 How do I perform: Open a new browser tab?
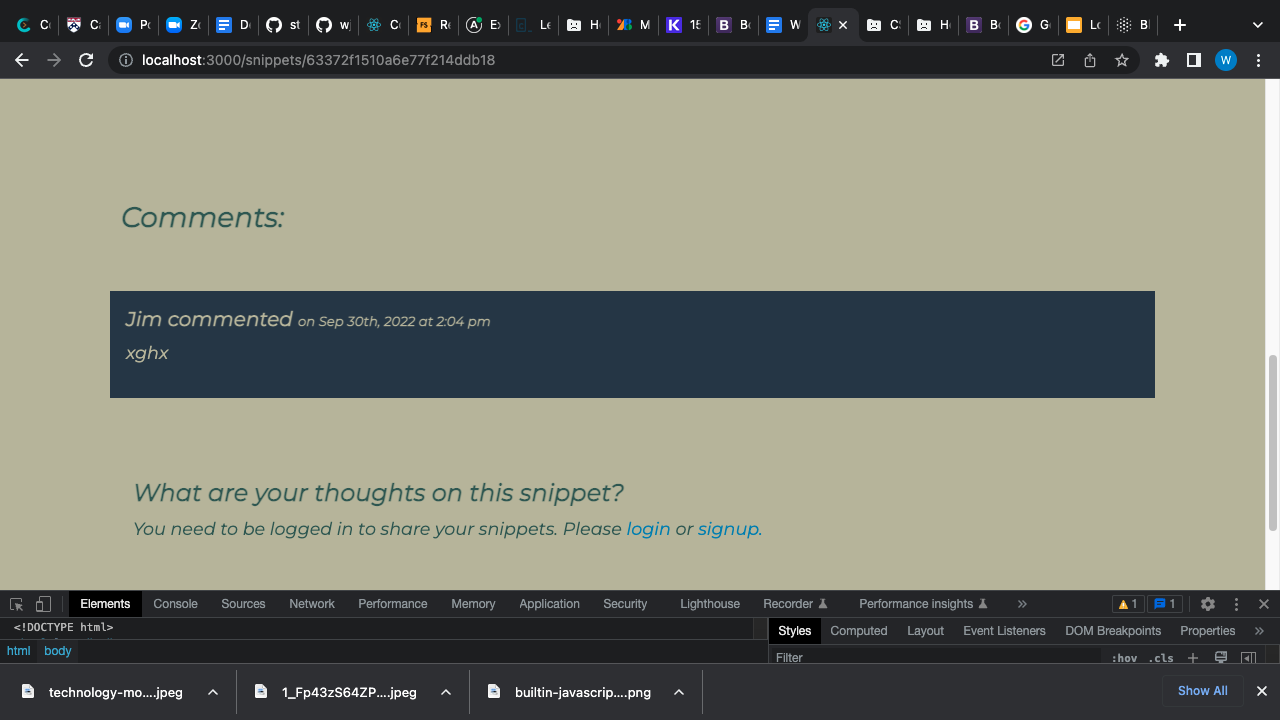click(1180, 25)
